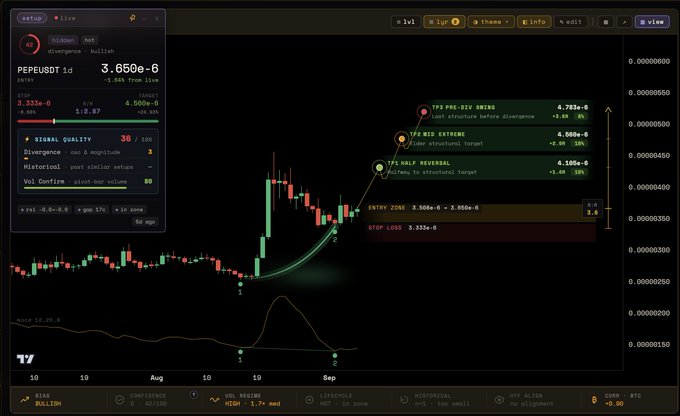The image size is (680, 416).
Task: Click the 0.00000350 price axis label
Action: coord(649,219)
